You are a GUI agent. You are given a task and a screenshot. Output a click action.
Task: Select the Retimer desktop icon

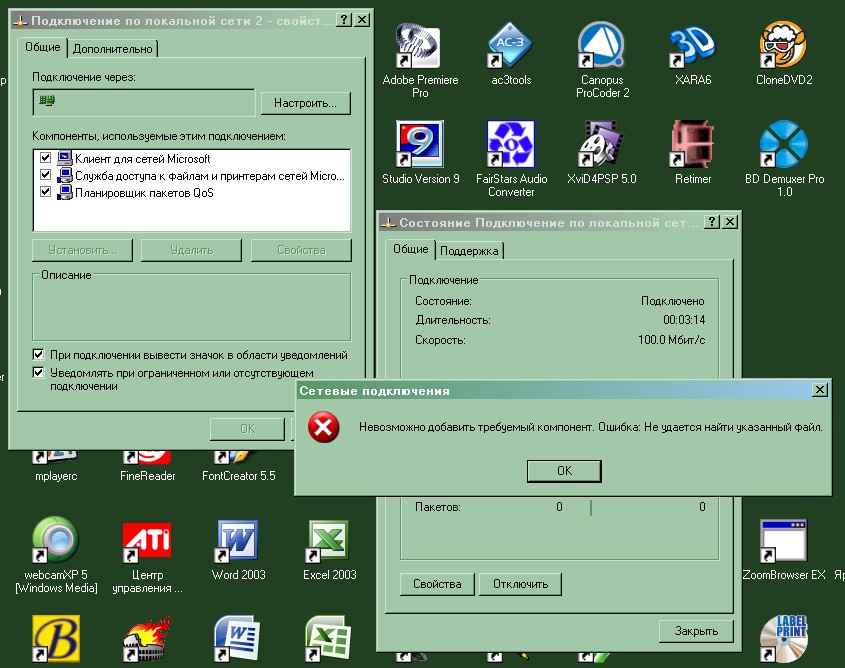click(x=692, y=144)
